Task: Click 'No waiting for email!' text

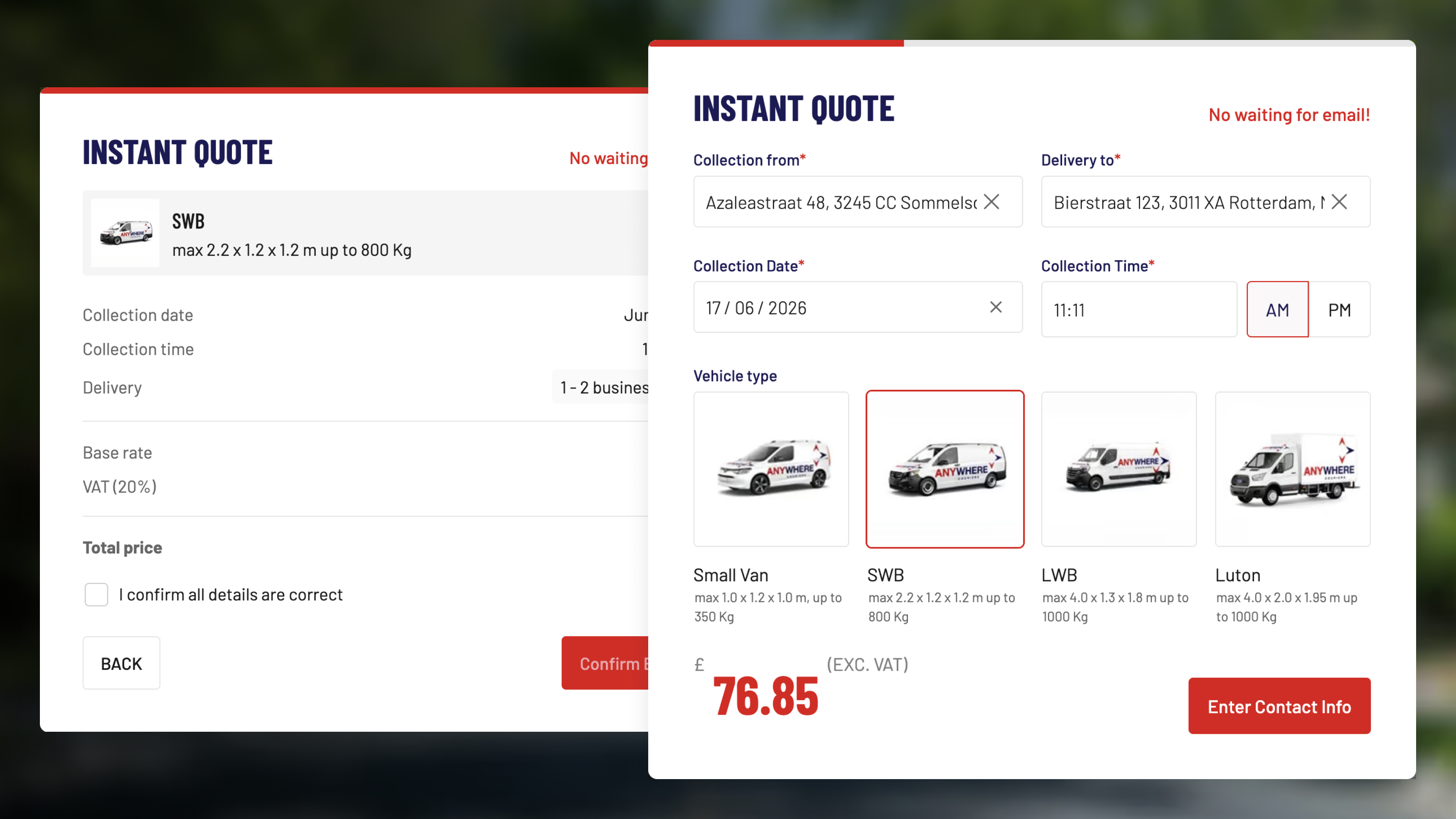Action: [x=1289, y=115]
